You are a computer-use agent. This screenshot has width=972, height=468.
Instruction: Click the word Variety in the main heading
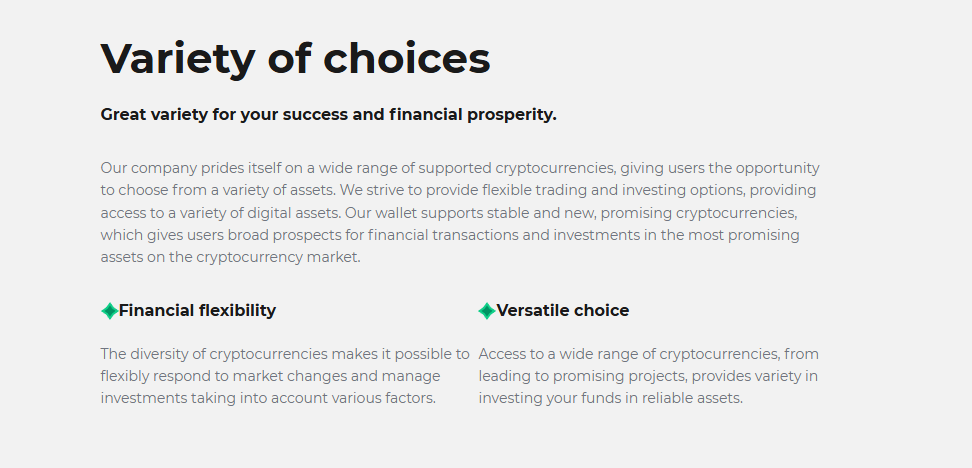point(178,59)
